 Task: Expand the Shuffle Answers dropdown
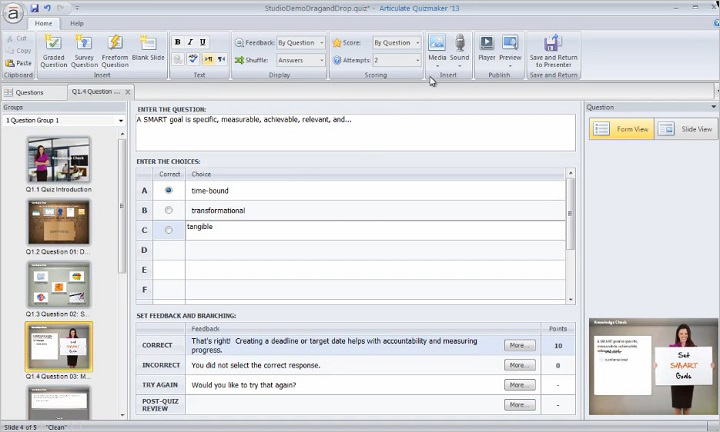coord(301,60)
